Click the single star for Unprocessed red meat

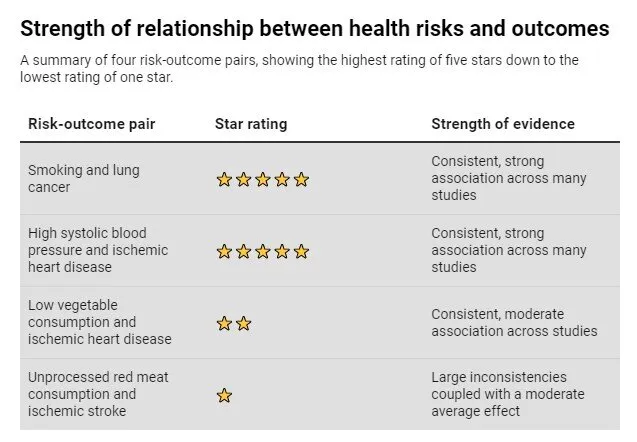click(224, 395)
